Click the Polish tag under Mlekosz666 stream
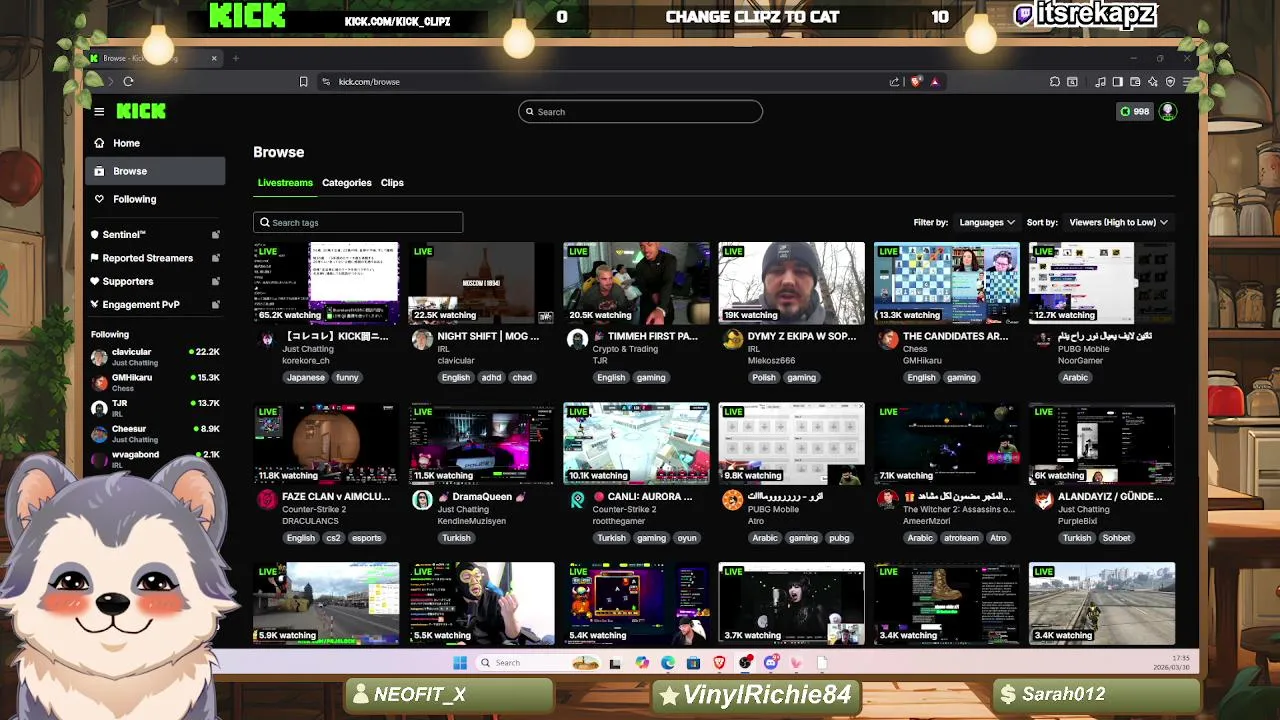Viewport: 1280px width, 720px height. point(763,377)
